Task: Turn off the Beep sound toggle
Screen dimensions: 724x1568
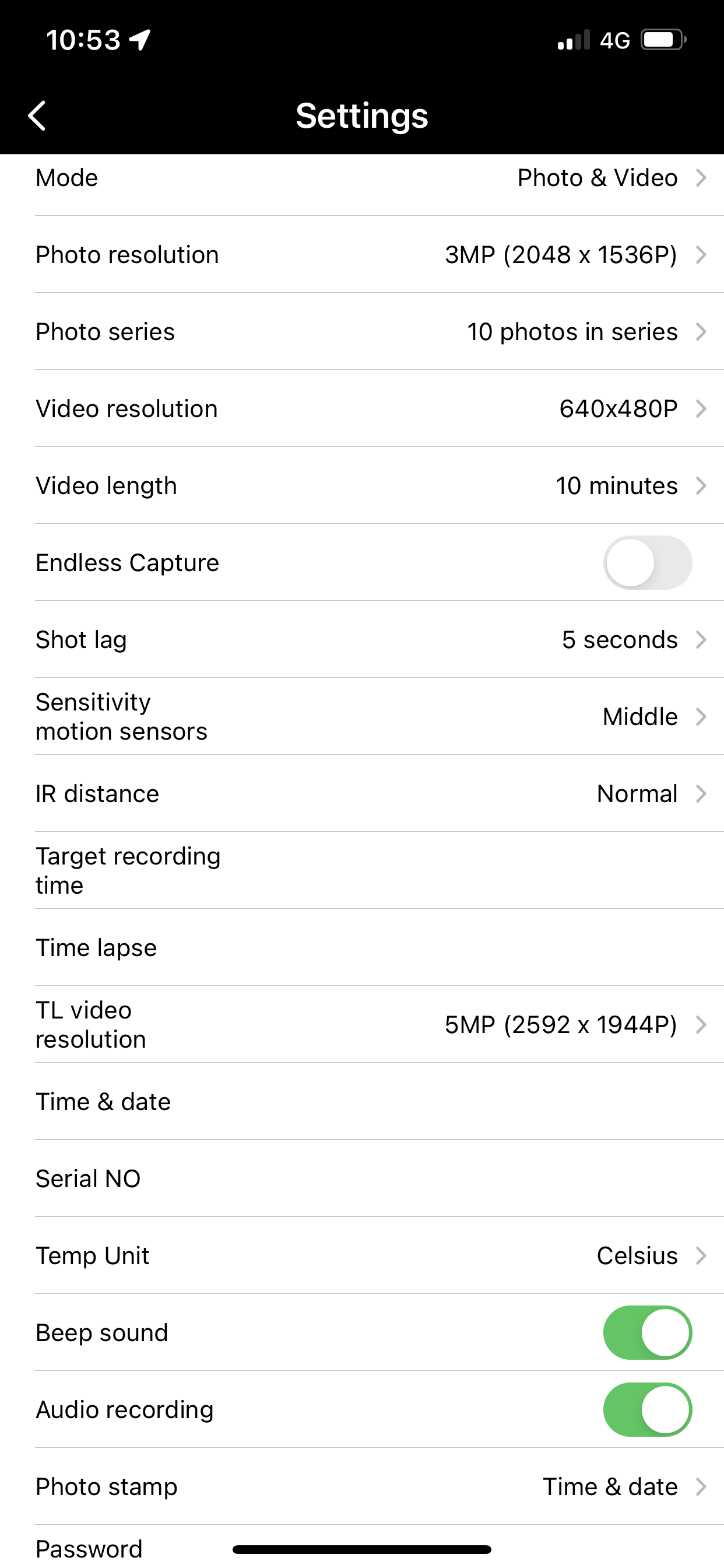Action: 647,1332
